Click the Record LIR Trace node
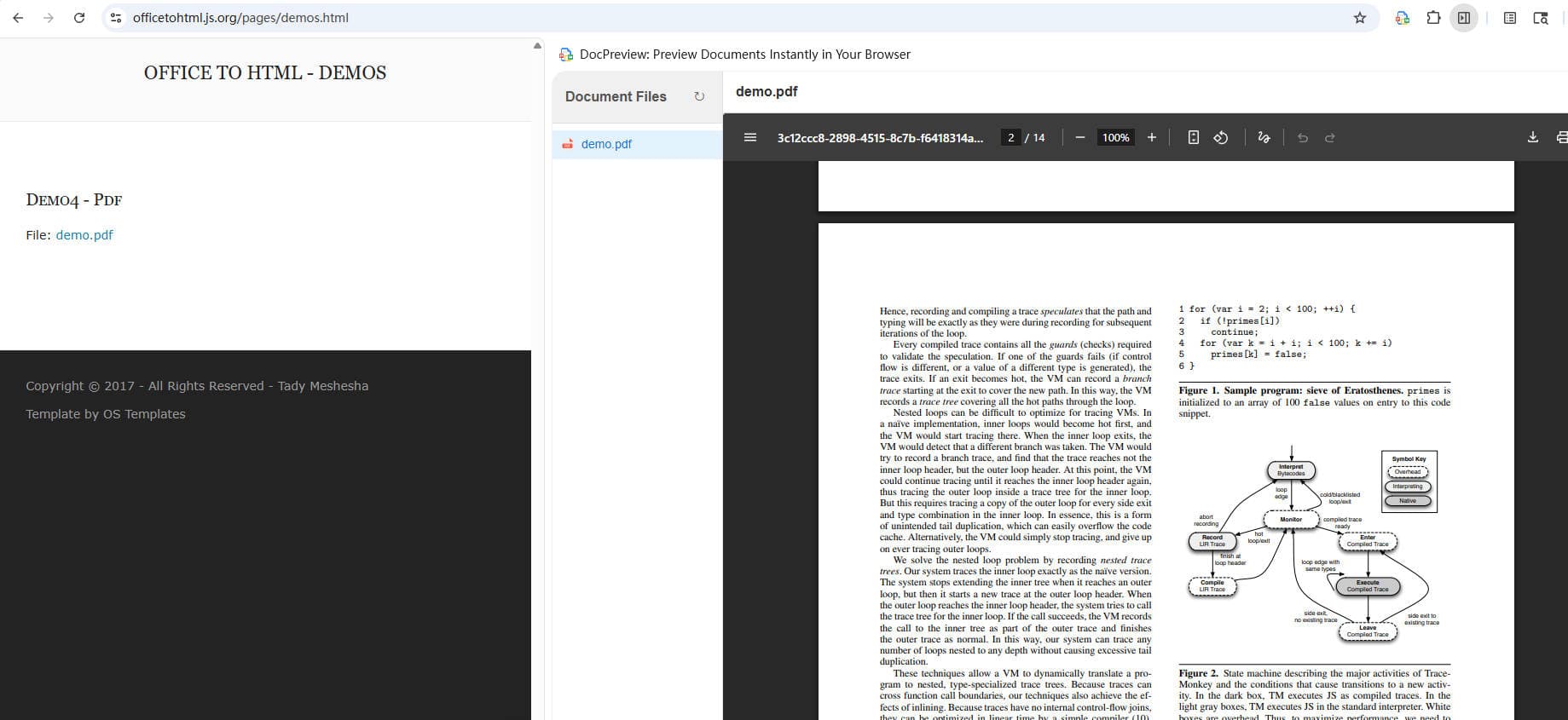 tap(1212, 540)
